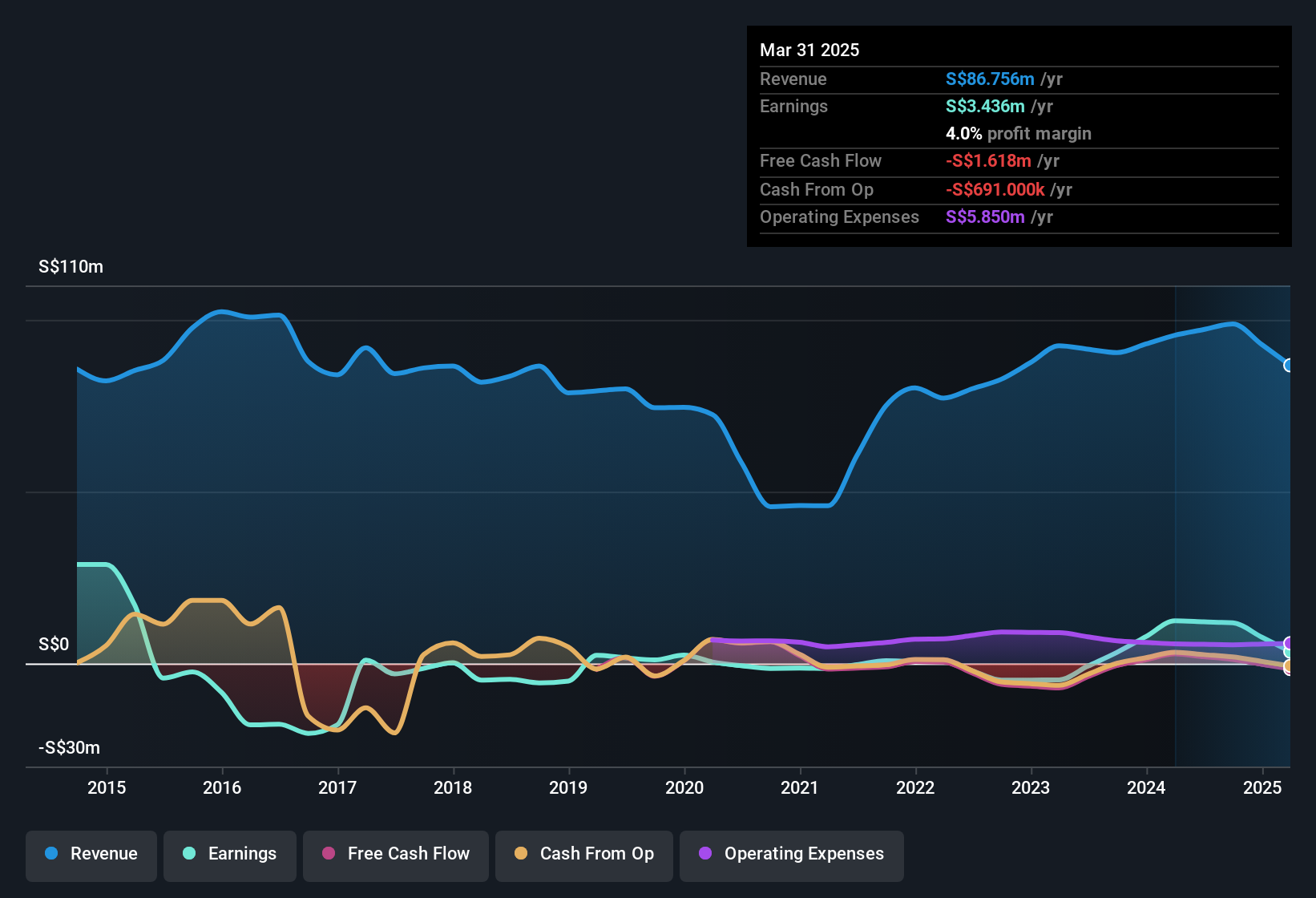Click the Revenue endpoint marker on chart
The height and width of the screenshot is (898, 1316).
pyautogui.click(x=1289, y=366)
